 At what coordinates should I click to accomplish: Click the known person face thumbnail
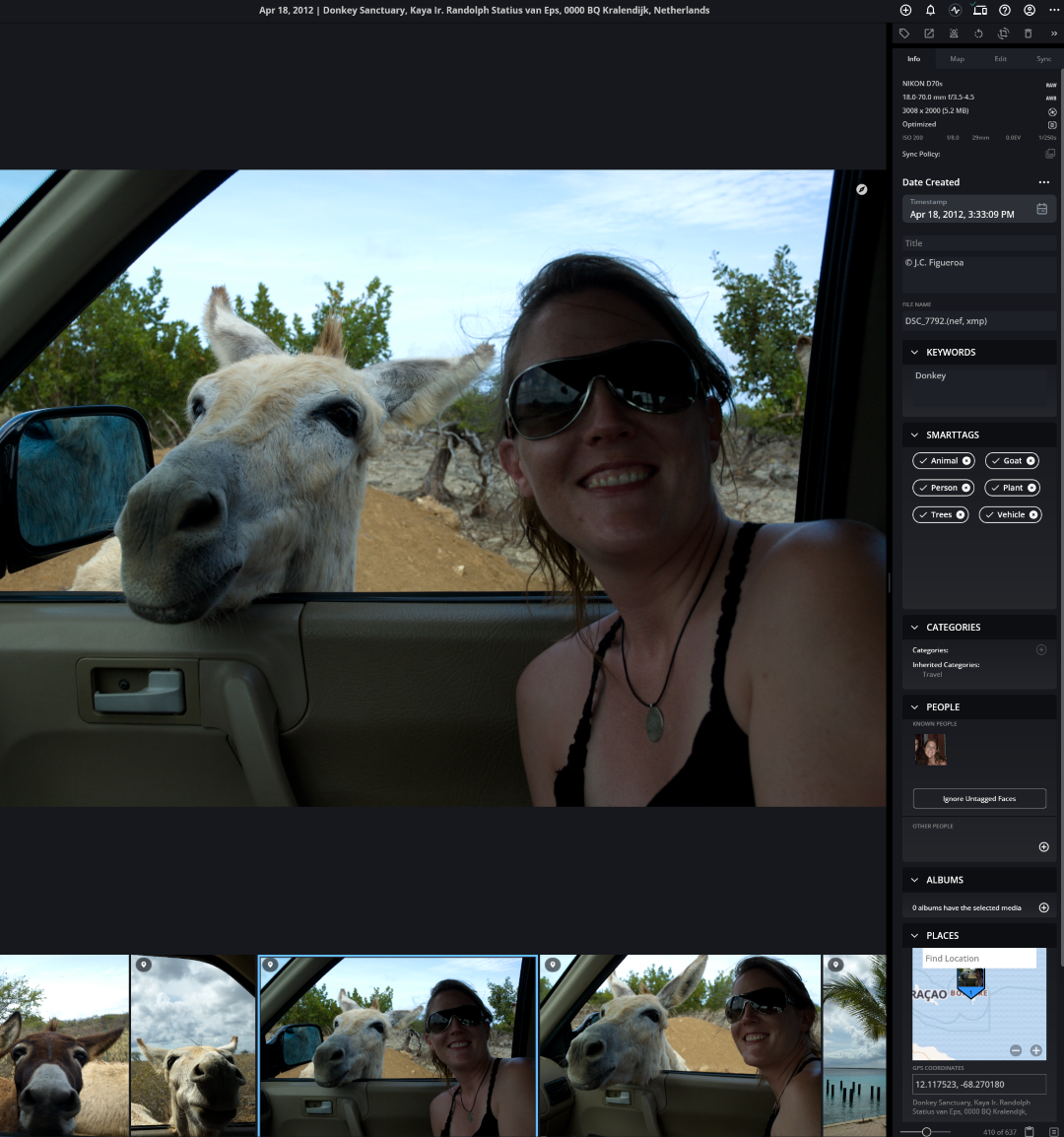pos(930,750)
